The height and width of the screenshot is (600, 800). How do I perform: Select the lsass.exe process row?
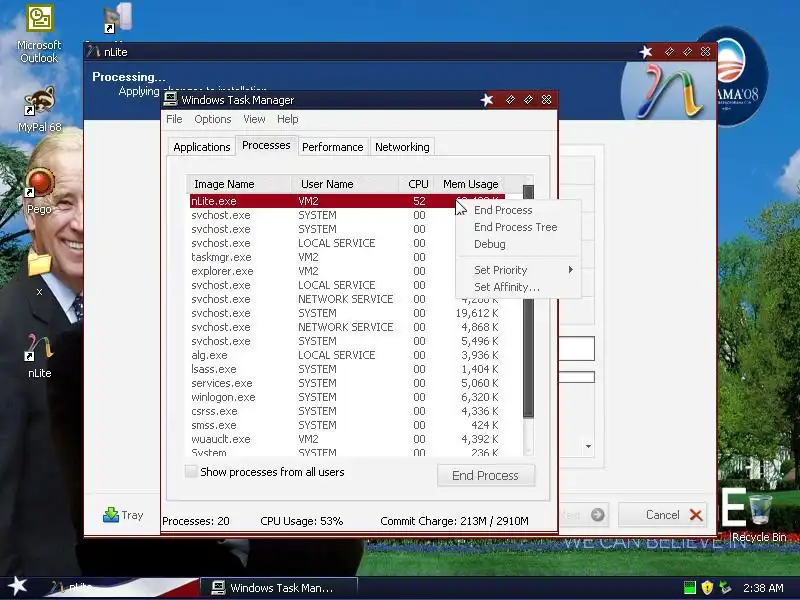click(x=347, y=369)
